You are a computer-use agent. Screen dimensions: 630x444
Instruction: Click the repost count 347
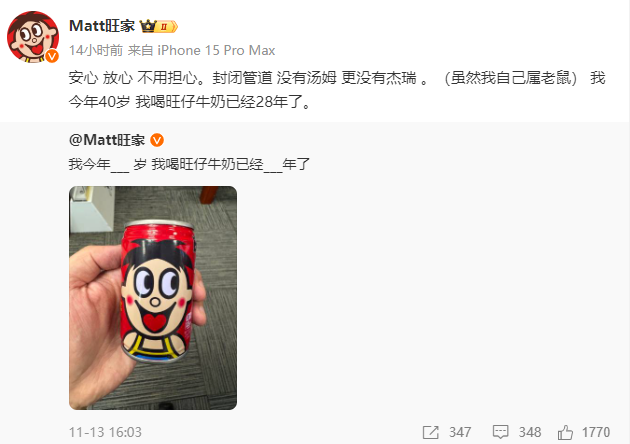coord(460,432)
